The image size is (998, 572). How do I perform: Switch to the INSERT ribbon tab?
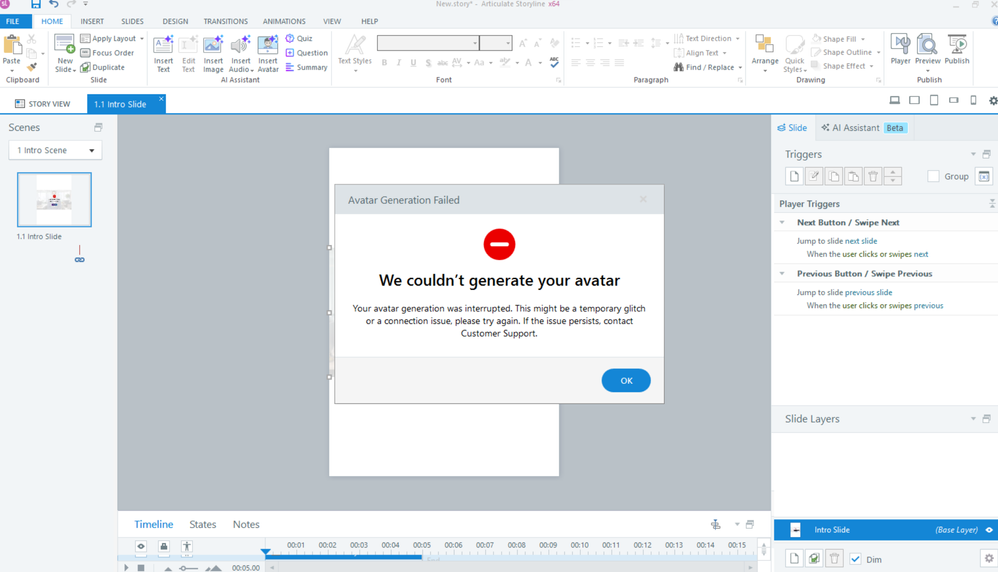[x=92, y=21]
